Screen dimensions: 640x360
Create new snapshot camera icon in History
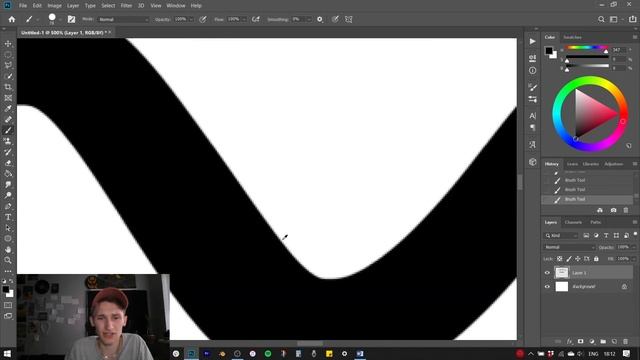(x=613, y=210)
